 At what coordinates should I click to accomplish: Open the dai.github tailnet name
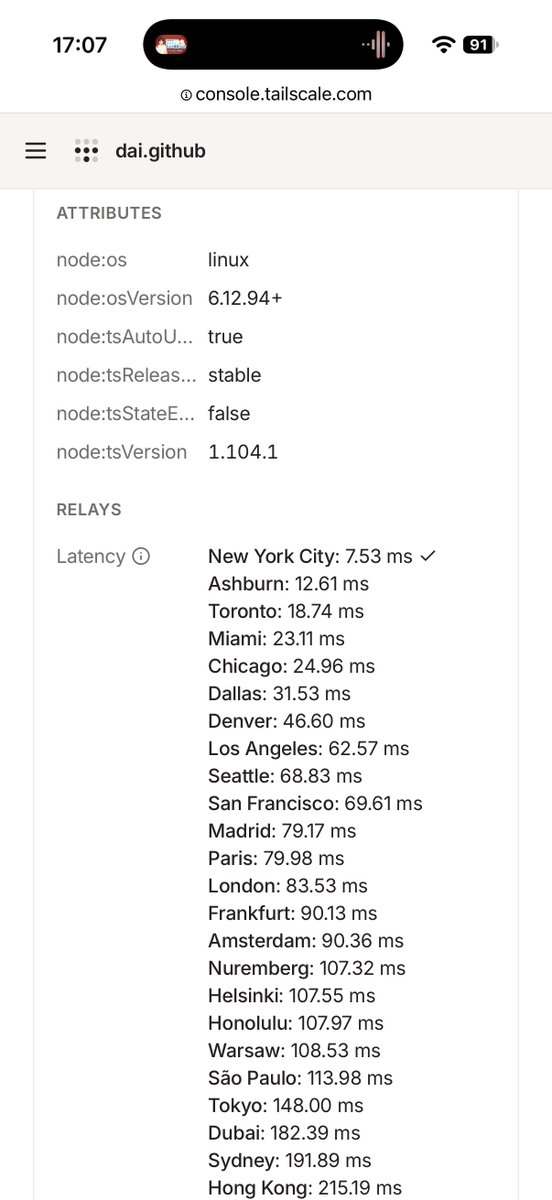point(160,151)
